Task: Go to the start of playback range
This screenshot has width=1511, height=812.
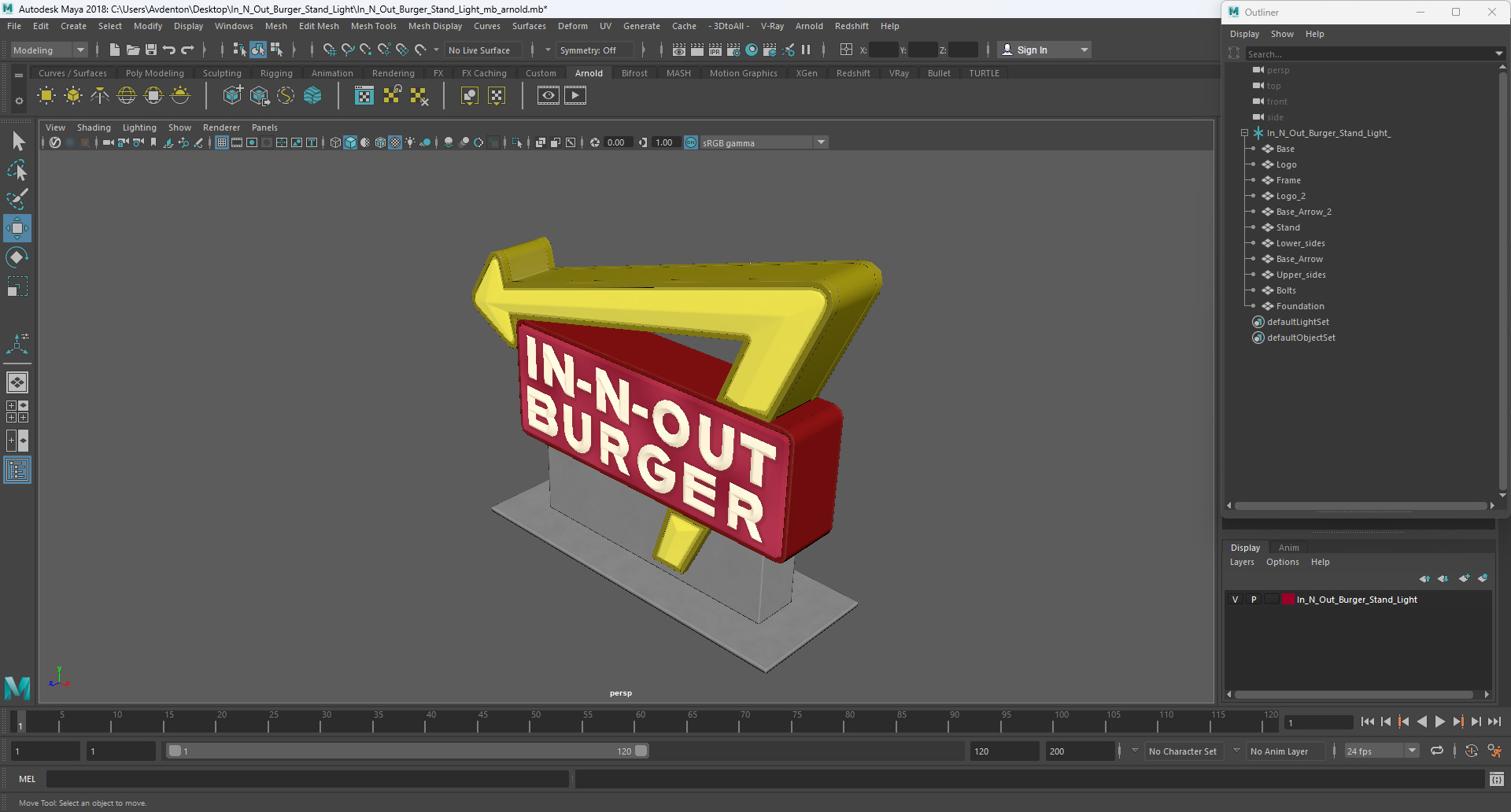Action: (1368, 722)
